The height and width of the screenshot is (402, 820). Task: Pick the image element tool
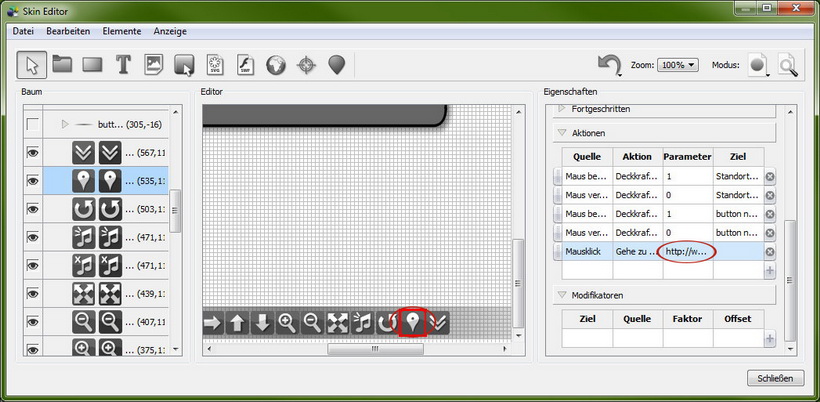pos(154,65)
